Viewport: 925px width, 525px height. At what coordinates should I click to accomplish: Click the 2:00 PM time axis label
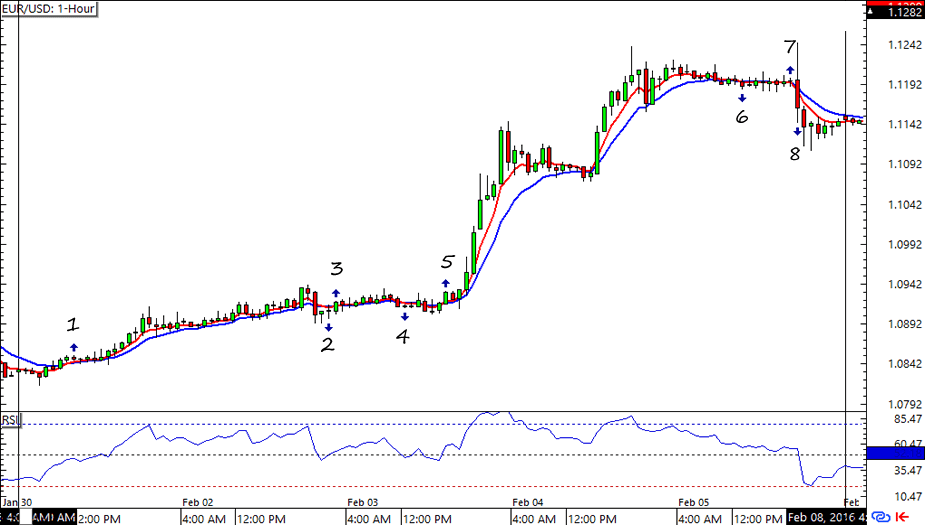(x=99, y=519)
